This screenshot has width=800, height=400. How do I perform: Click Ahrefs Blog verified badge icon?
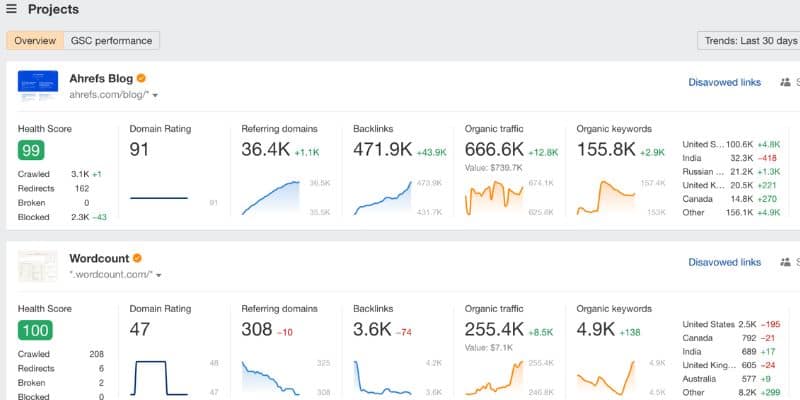click(142, 78)
